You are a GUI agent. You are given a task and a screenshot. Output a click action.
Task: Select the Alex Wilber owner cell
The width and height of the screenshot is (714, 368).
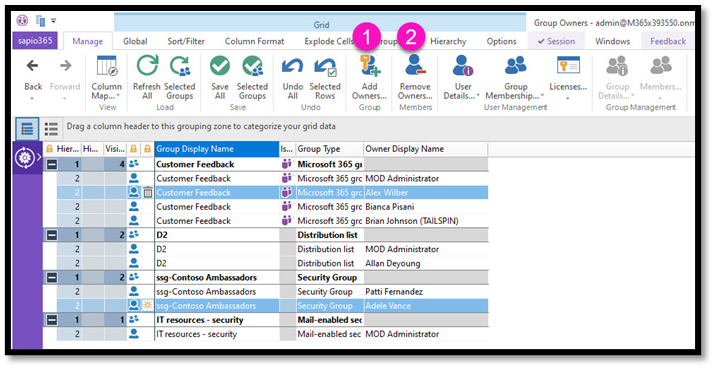point(425,193)
